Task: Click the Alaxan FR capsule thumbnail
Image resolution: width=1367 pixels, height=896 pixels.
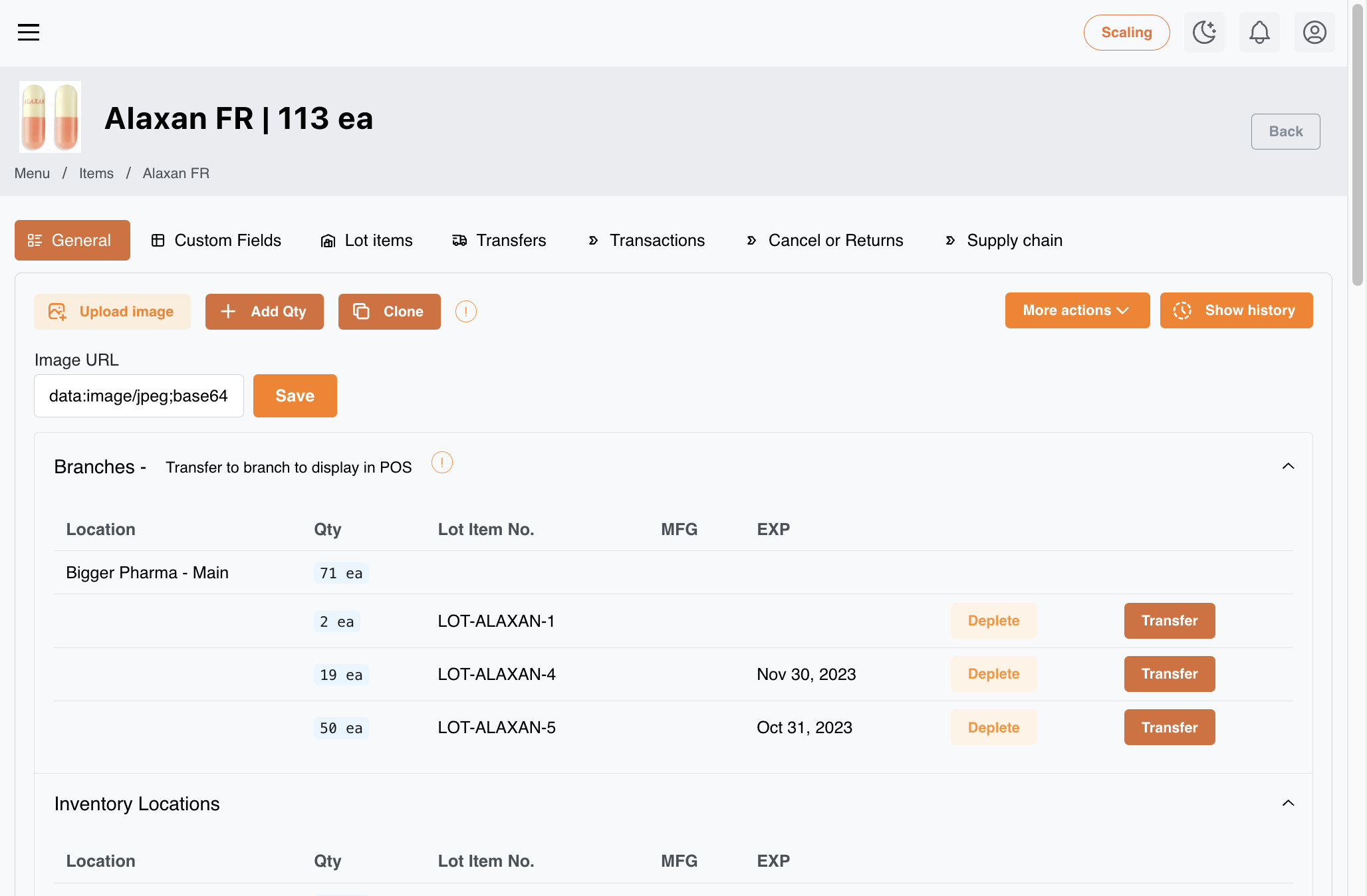Action: point(50,117)
